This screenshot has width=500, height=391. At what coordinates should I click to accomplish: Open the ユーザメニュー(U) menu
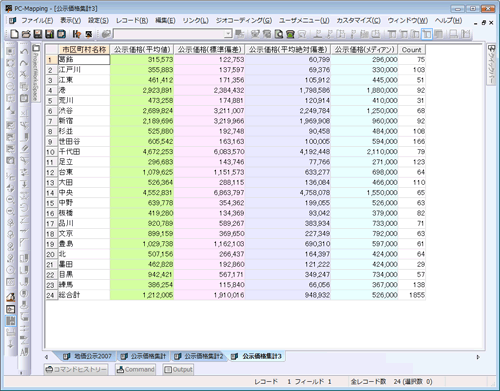tap(304, 21)
